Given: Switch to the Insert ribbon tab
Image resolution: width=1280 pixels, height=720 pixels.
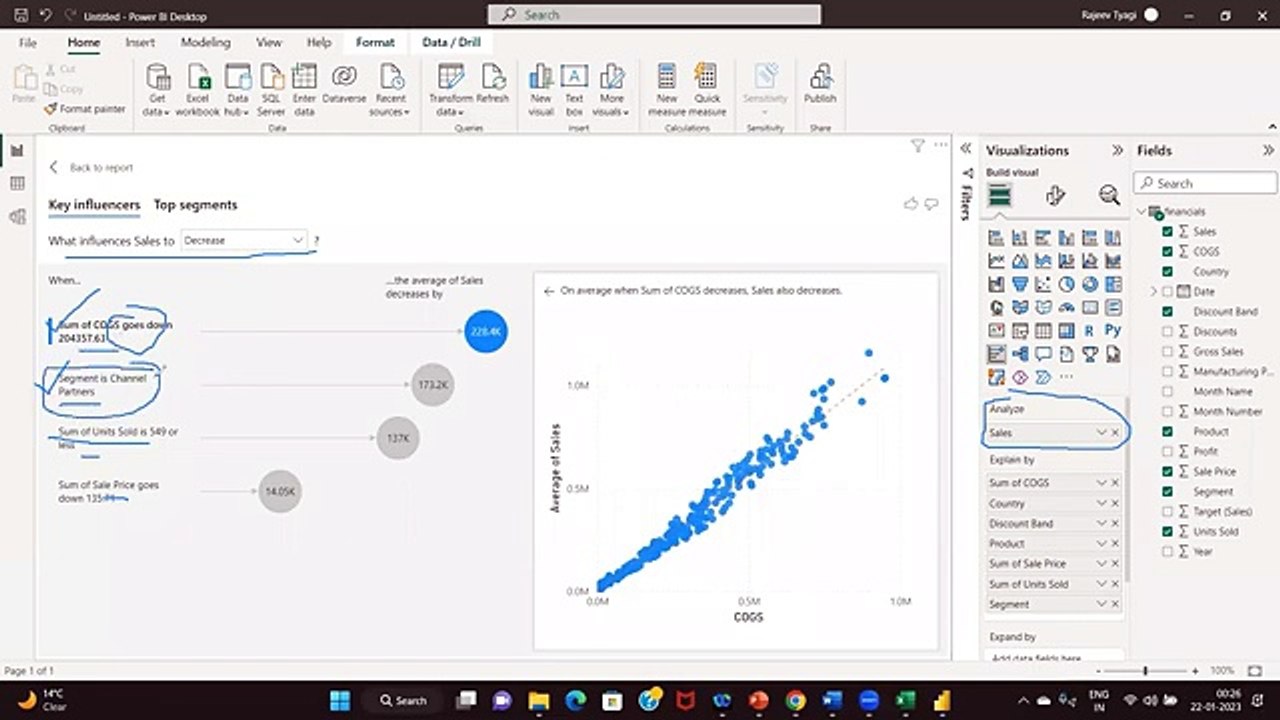Looking at the screenshot, I should pyautogui.click(x=140, y=43).
